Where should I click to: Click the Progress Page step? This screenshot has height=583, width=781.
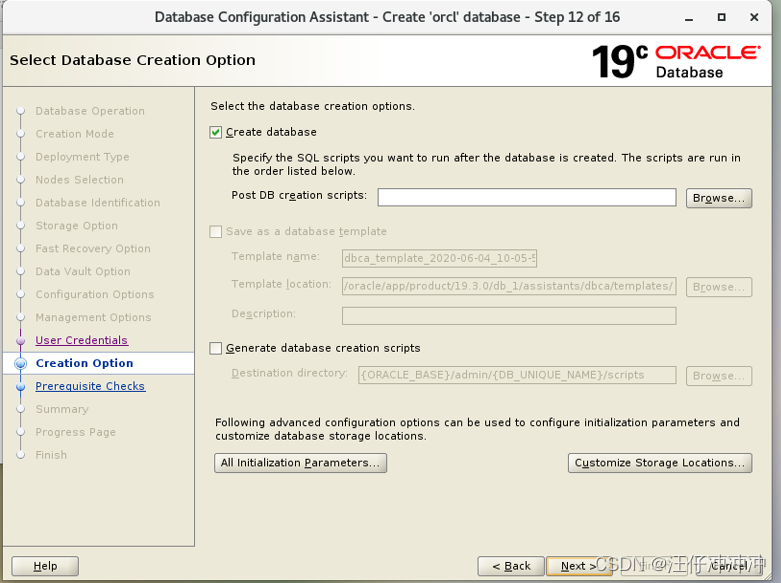(x=76, y=432)
